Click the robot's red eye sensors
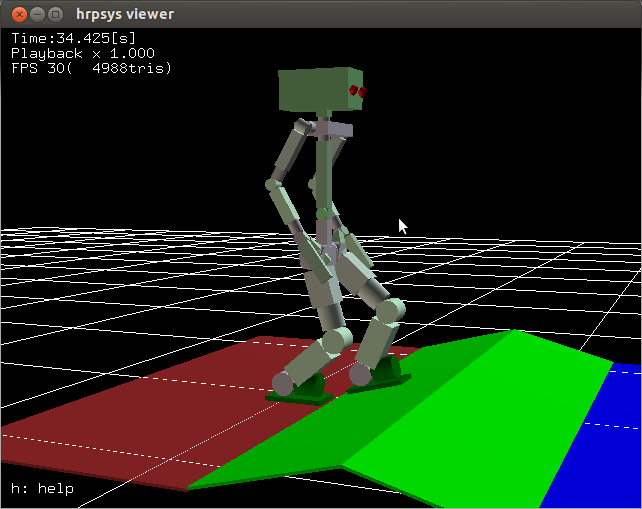 (356, 92)
